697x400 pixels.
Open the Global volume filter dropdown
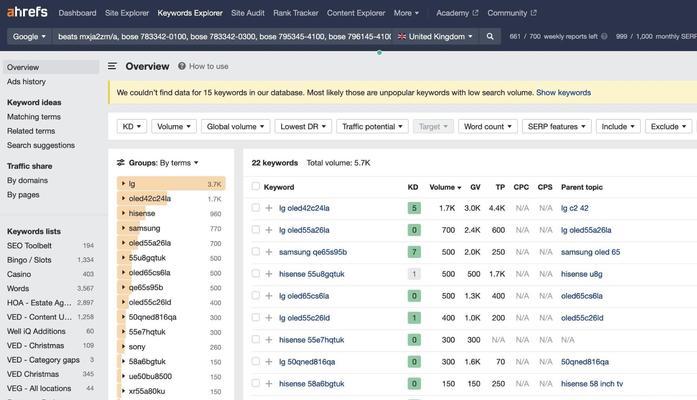236,127
